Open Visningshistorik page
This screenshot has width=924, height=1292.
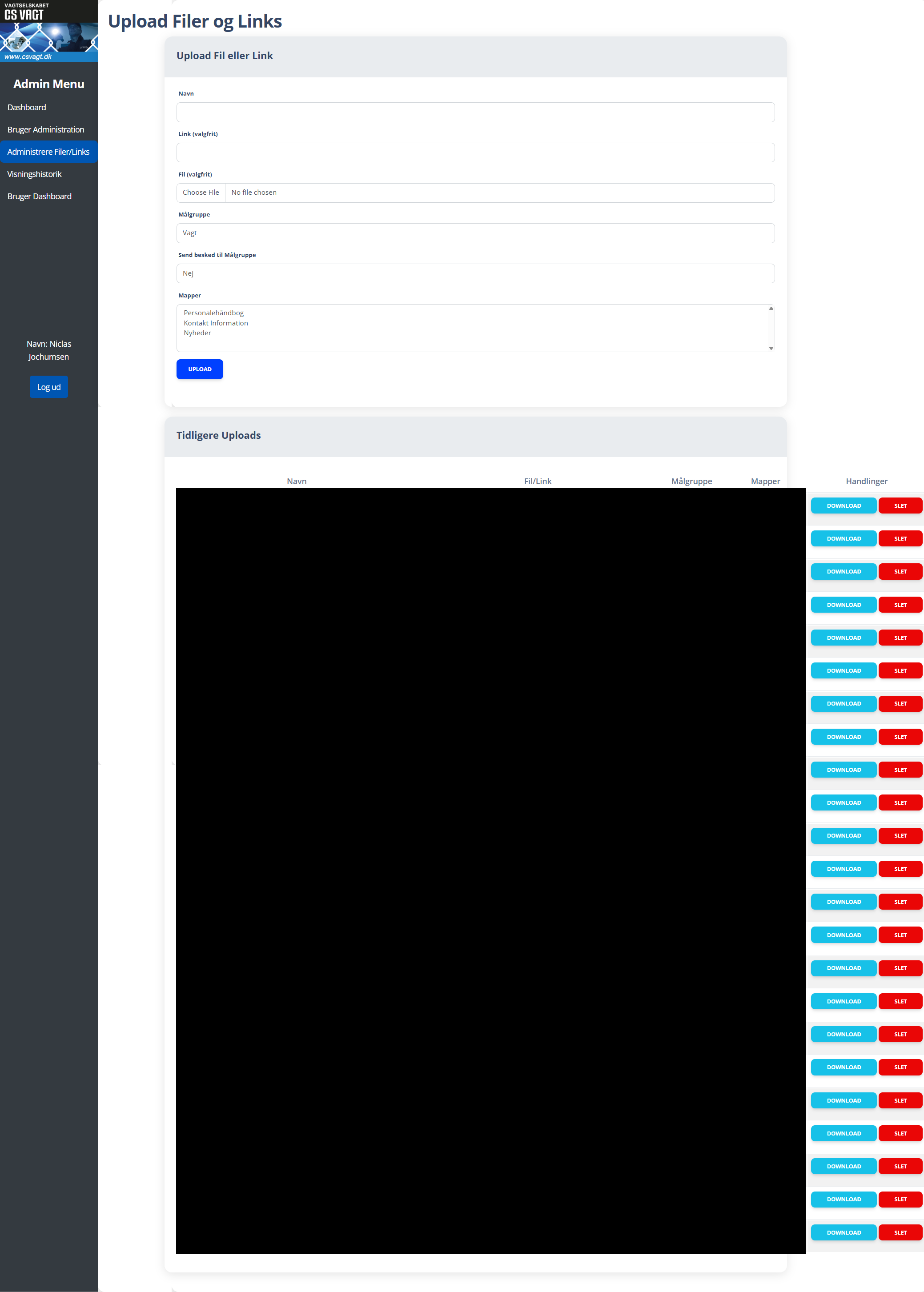pyautogui.click(x=34, y=174)
